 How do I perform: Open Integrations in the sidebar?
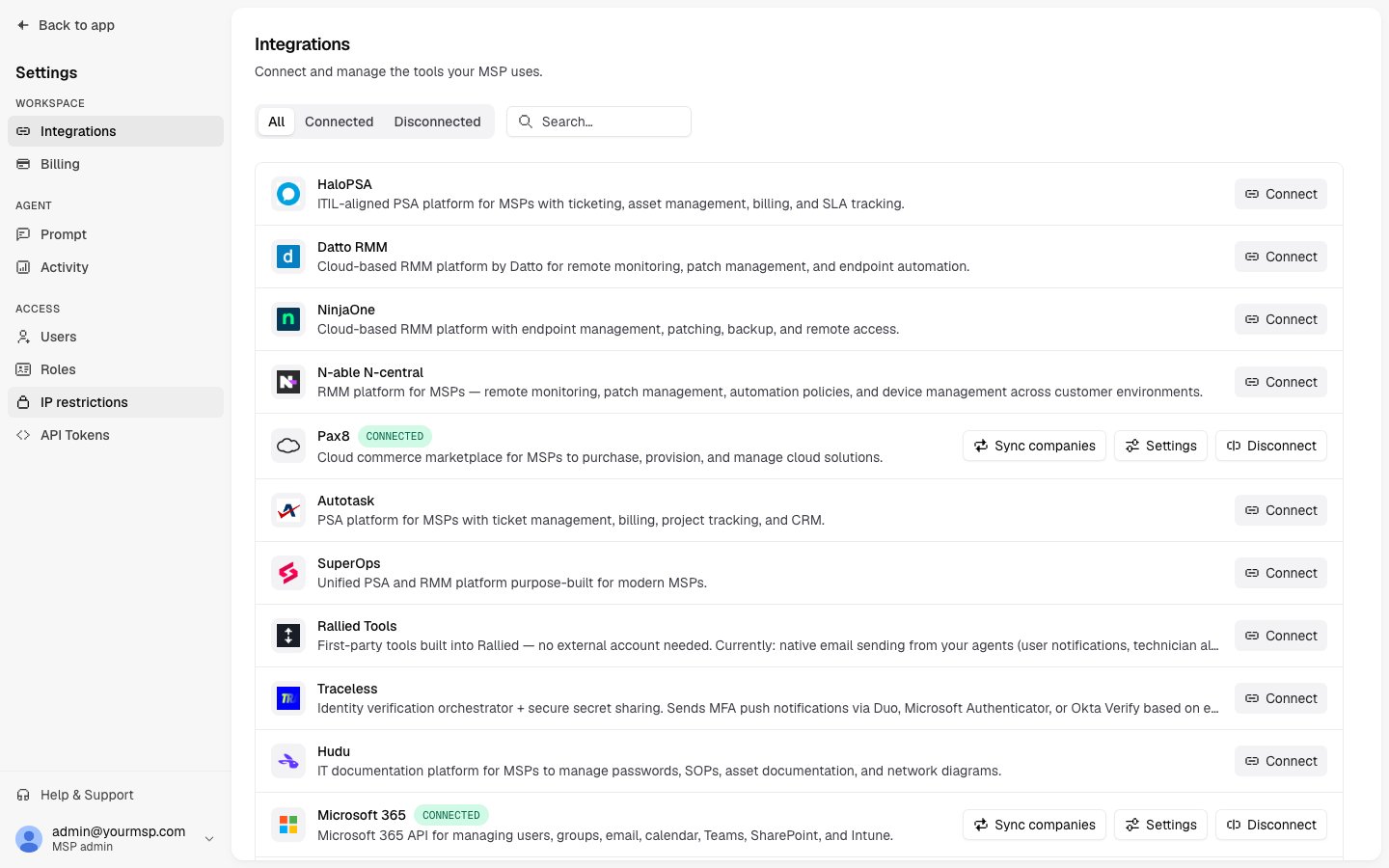tap(116, 131)
